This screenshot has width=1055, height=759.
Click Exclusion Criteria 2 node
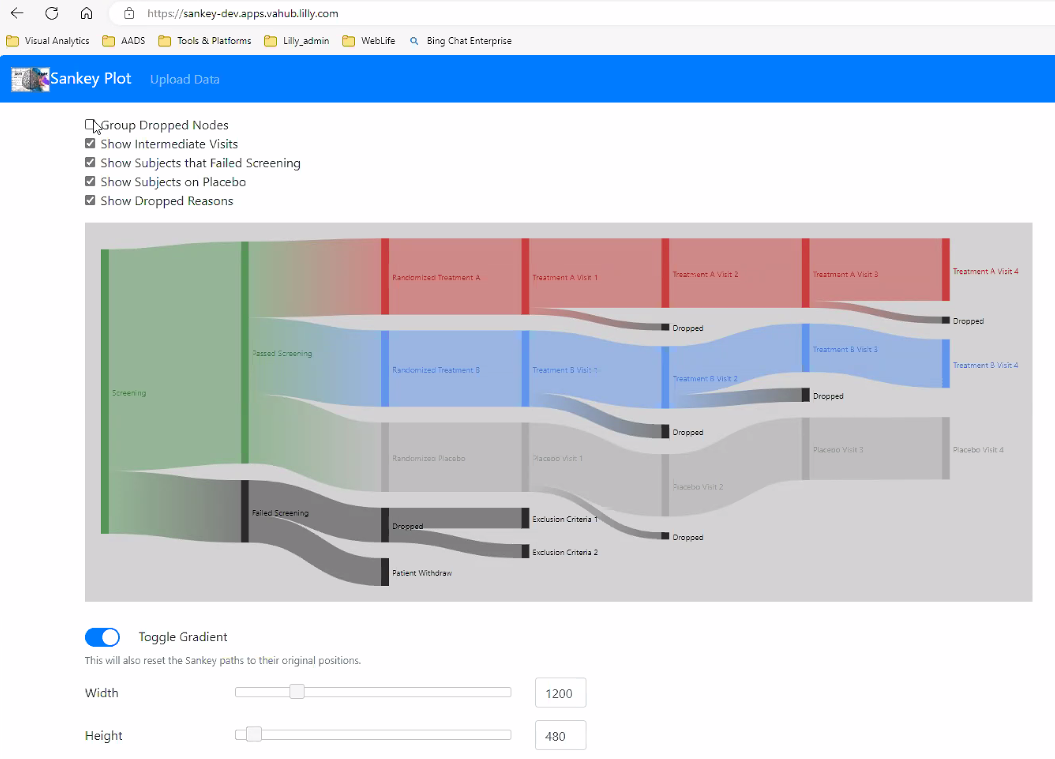[x=525, y=551]
